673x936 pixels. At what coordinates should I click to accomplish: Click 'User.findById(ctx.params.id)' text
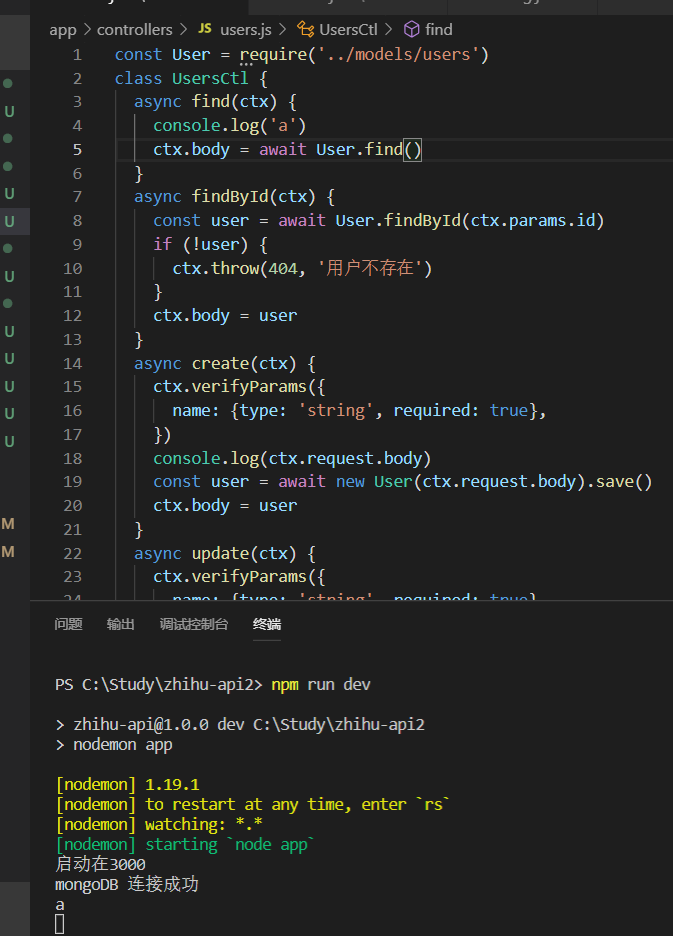point(470,221)
